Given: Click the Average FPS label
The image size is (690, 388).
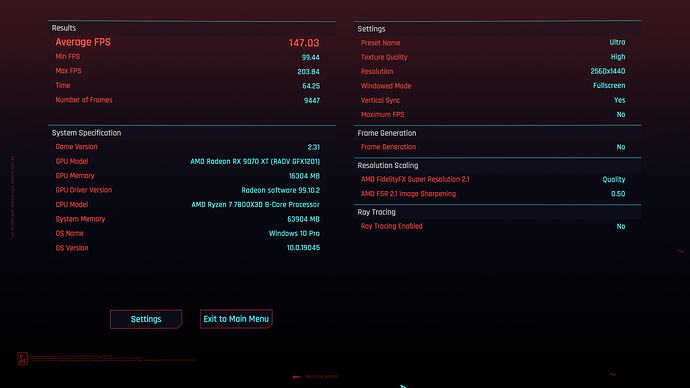Looking at the screenshot, I should (x=83, y=42).
